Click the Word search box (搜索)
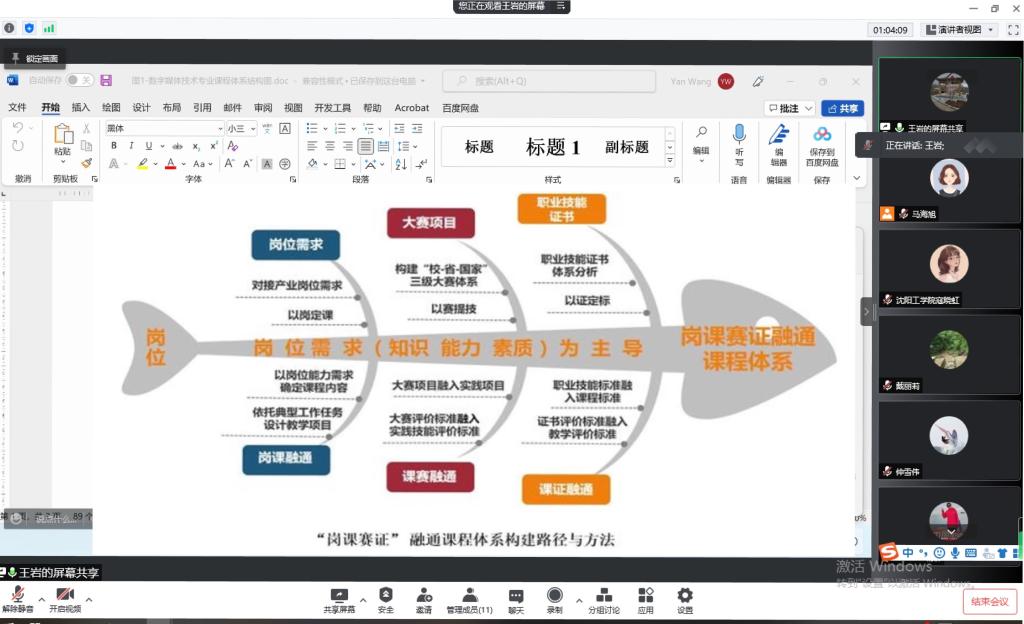This screenshot has width=1024, height=624. point(549,81)
